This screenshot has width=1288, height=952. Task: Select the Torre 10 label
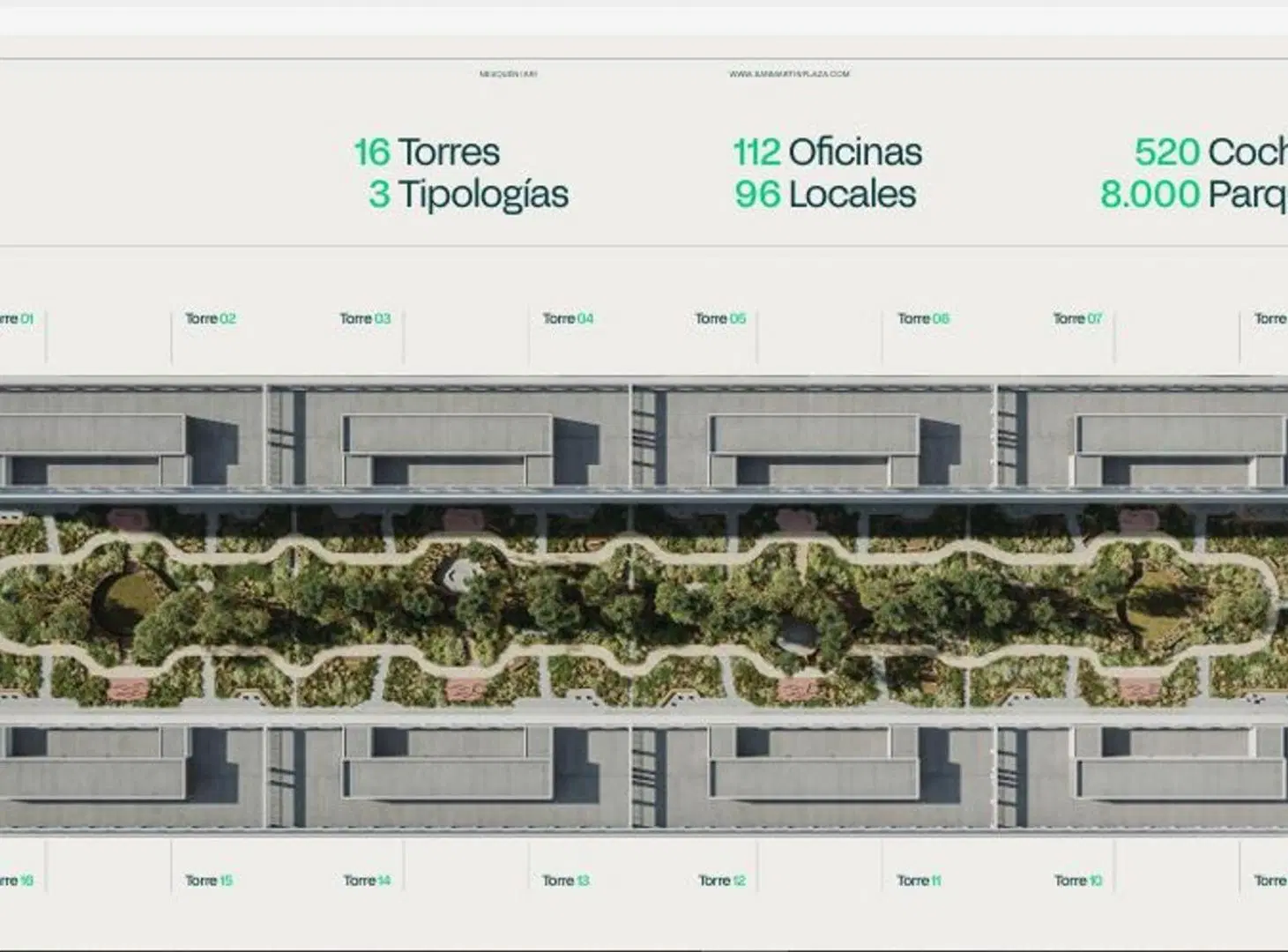pyautogui.click(x=1078, y=880)
